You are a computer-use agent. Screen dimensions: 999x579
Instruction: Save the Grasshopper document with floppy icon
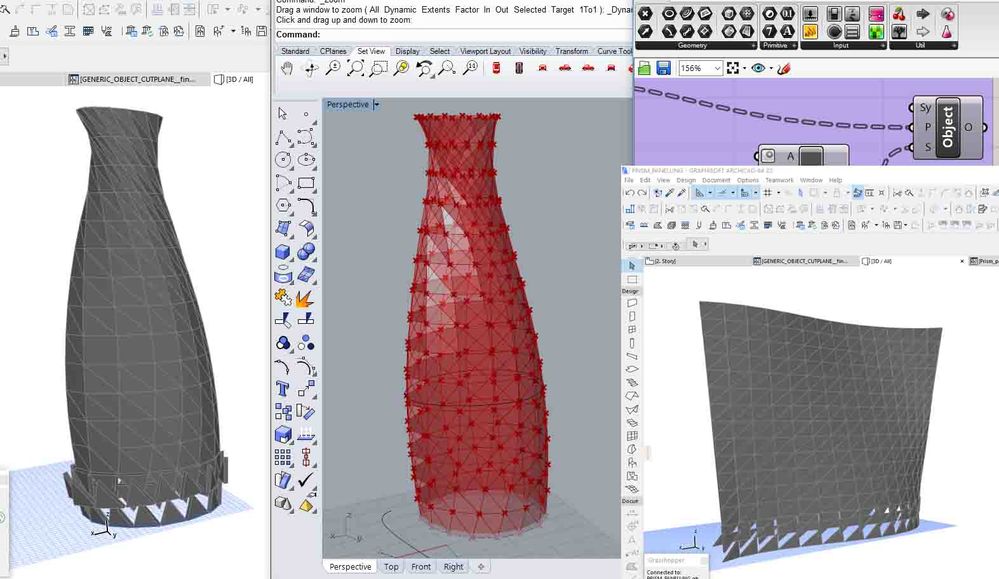click(x=663, y=68)
